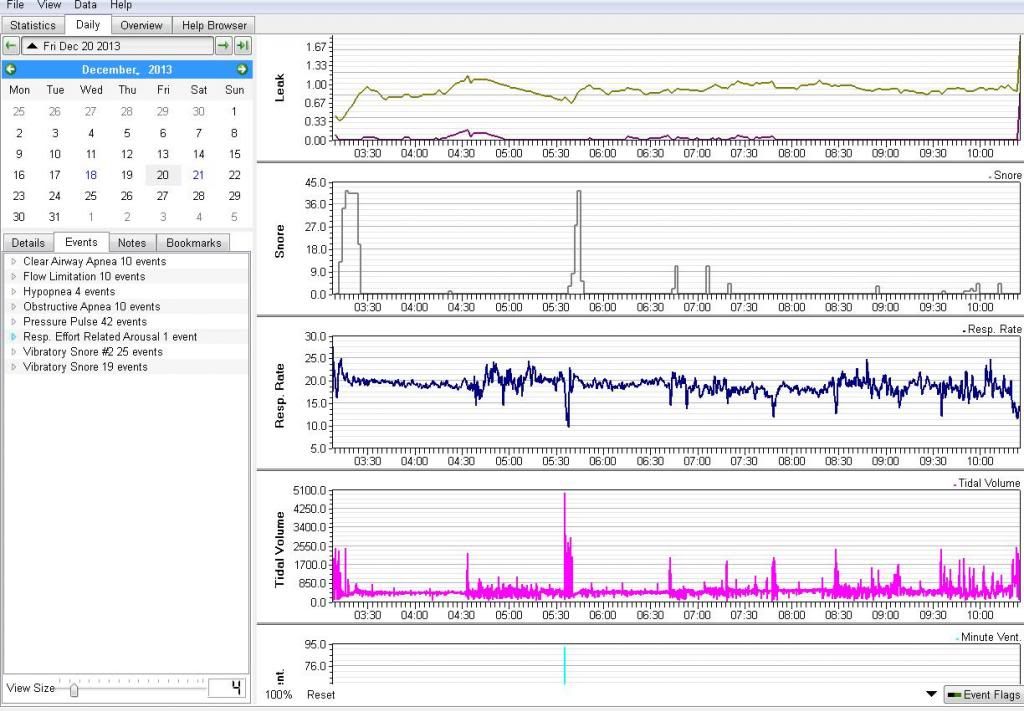Collapse calendar via Fri Dec 20 2013 button
This screenshot has width=1024, height=711.
pos(118,46)
